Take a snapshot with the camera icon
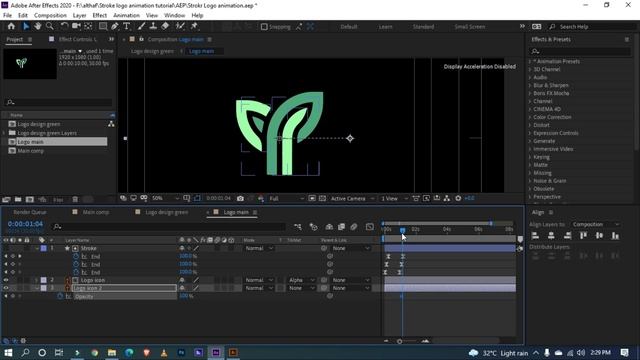 point(240,198)
